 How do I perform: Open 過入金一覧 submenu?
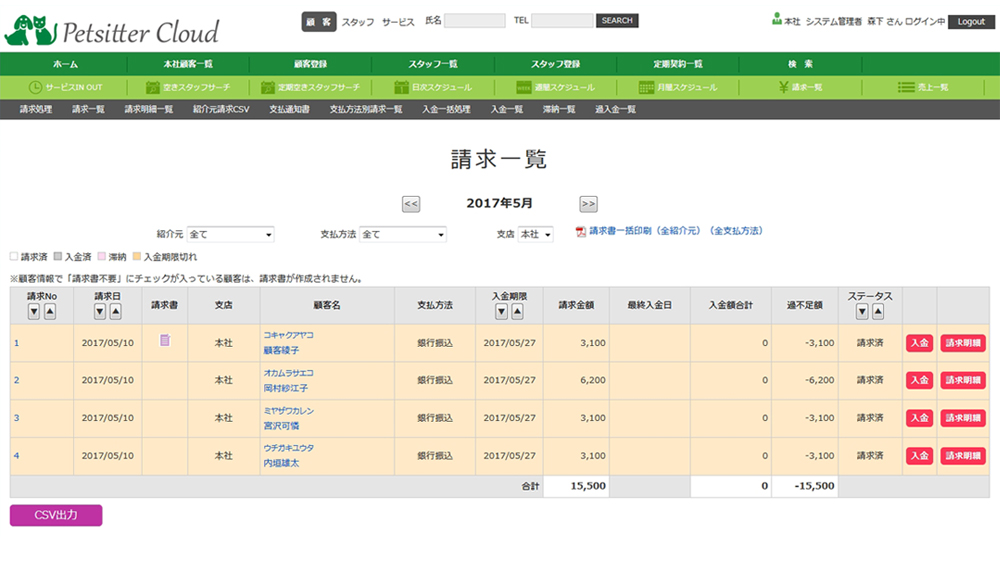pyautogui.click(x=615, y=109)
